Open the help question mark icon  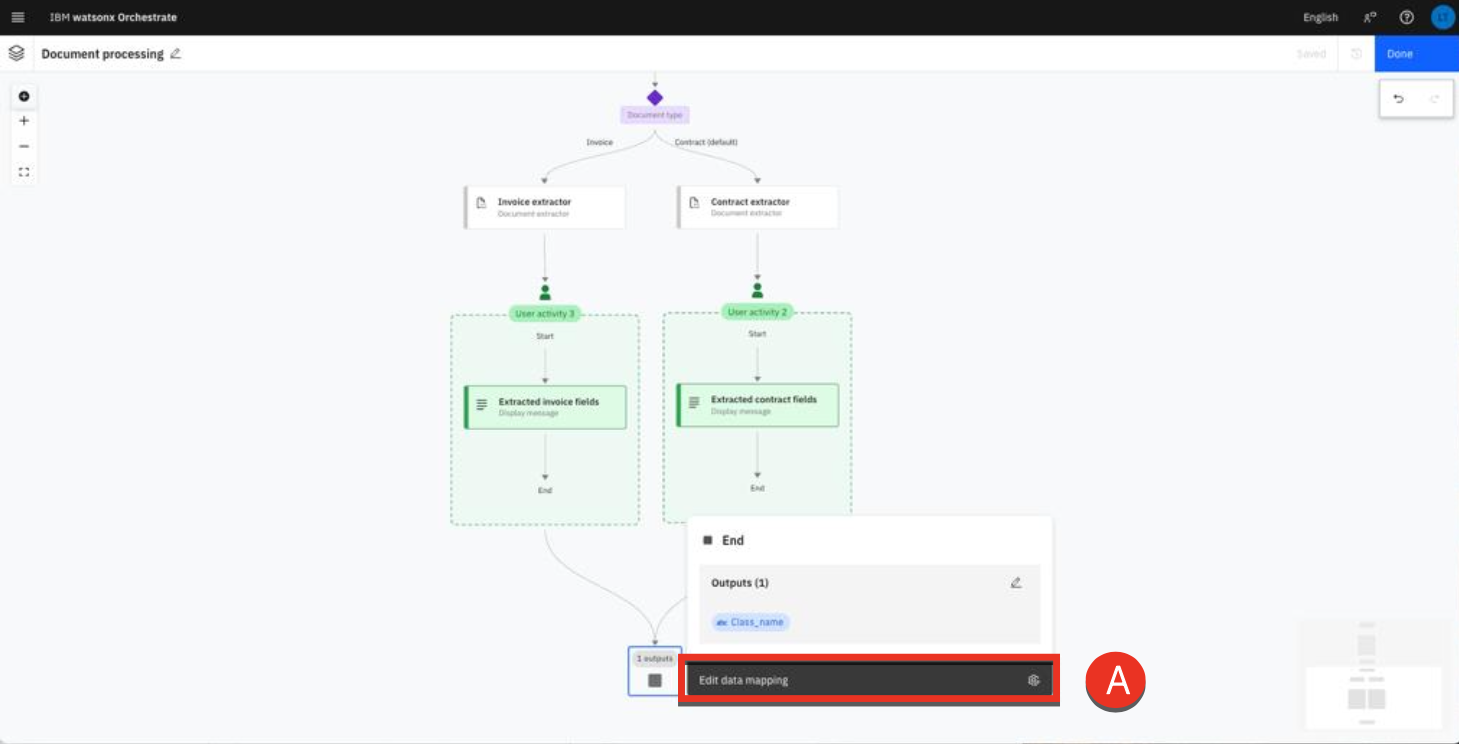pyautogui.click(x=1407, y=17)
